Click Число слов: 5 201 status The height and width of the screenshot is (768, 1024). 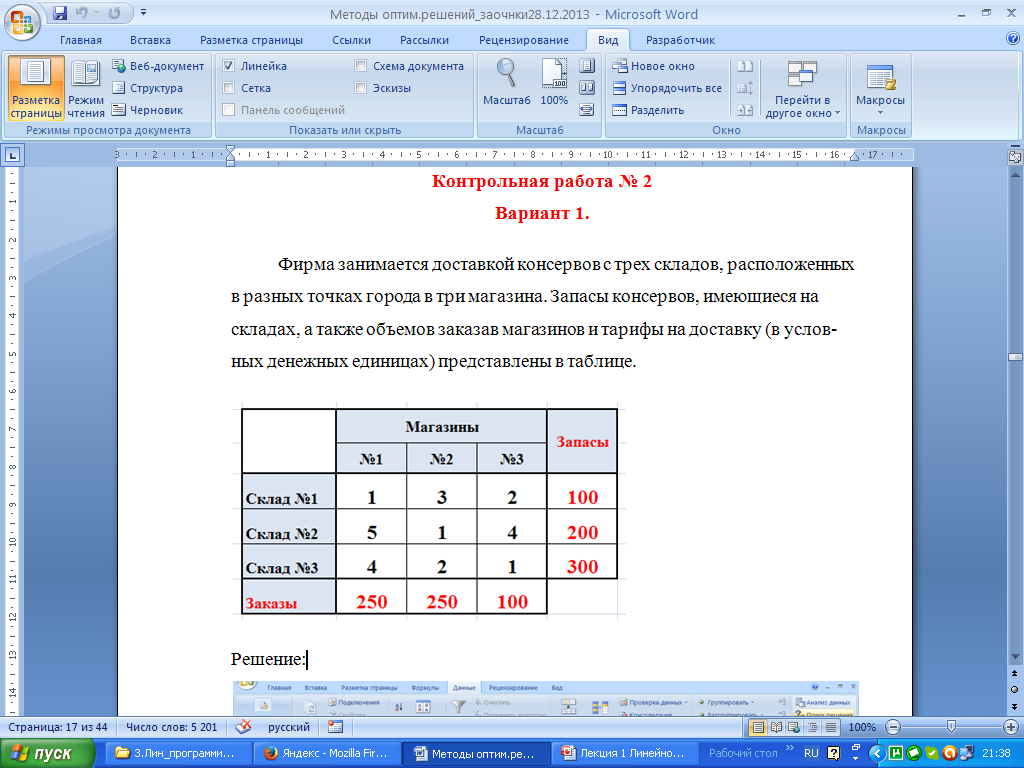[x=172, y=727]
